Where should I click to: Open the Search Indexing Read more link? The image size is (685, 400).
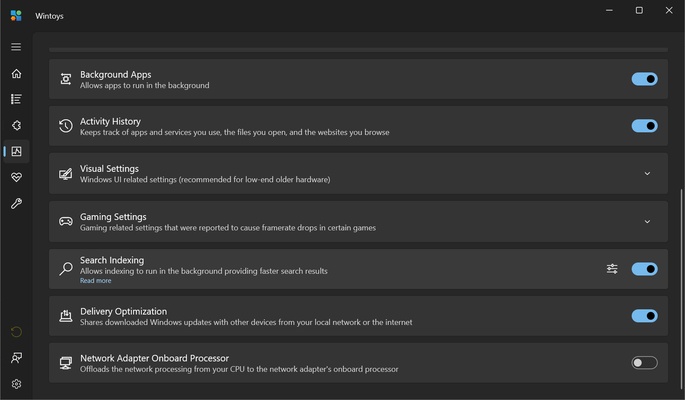(x=95, y=281)
